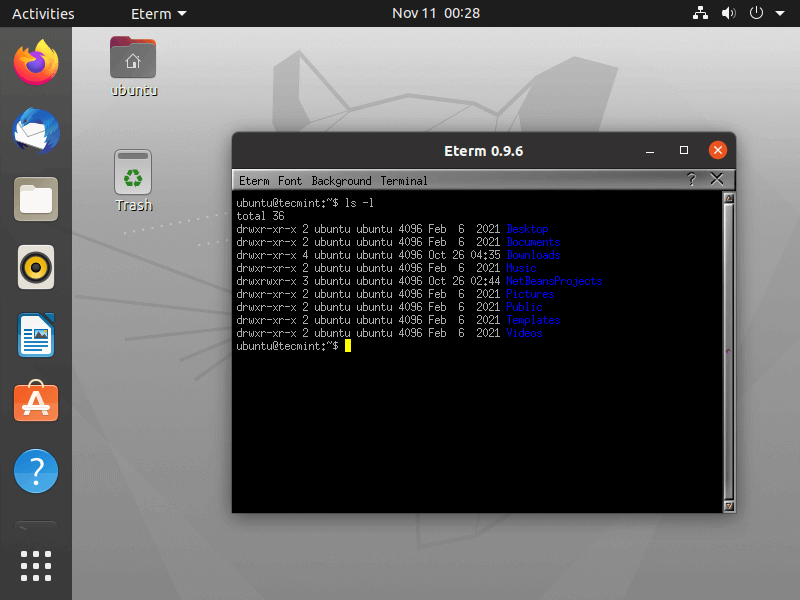Click Activities in the top bar
800x600 pixels.
(43, 14)
